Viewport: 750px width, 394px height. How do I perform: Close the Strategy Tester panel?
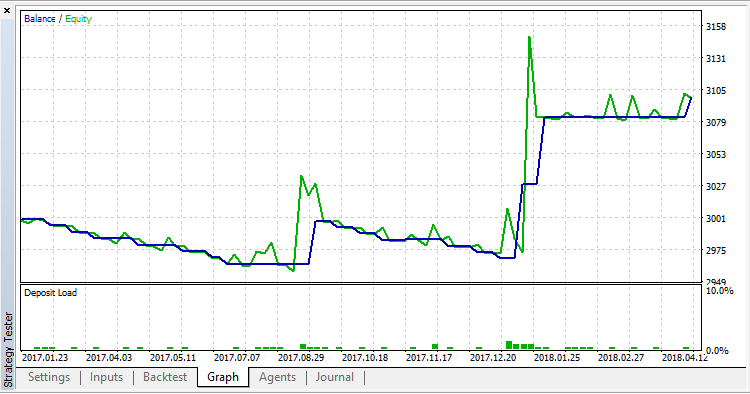pyautogui.click(x=7, y=10)
